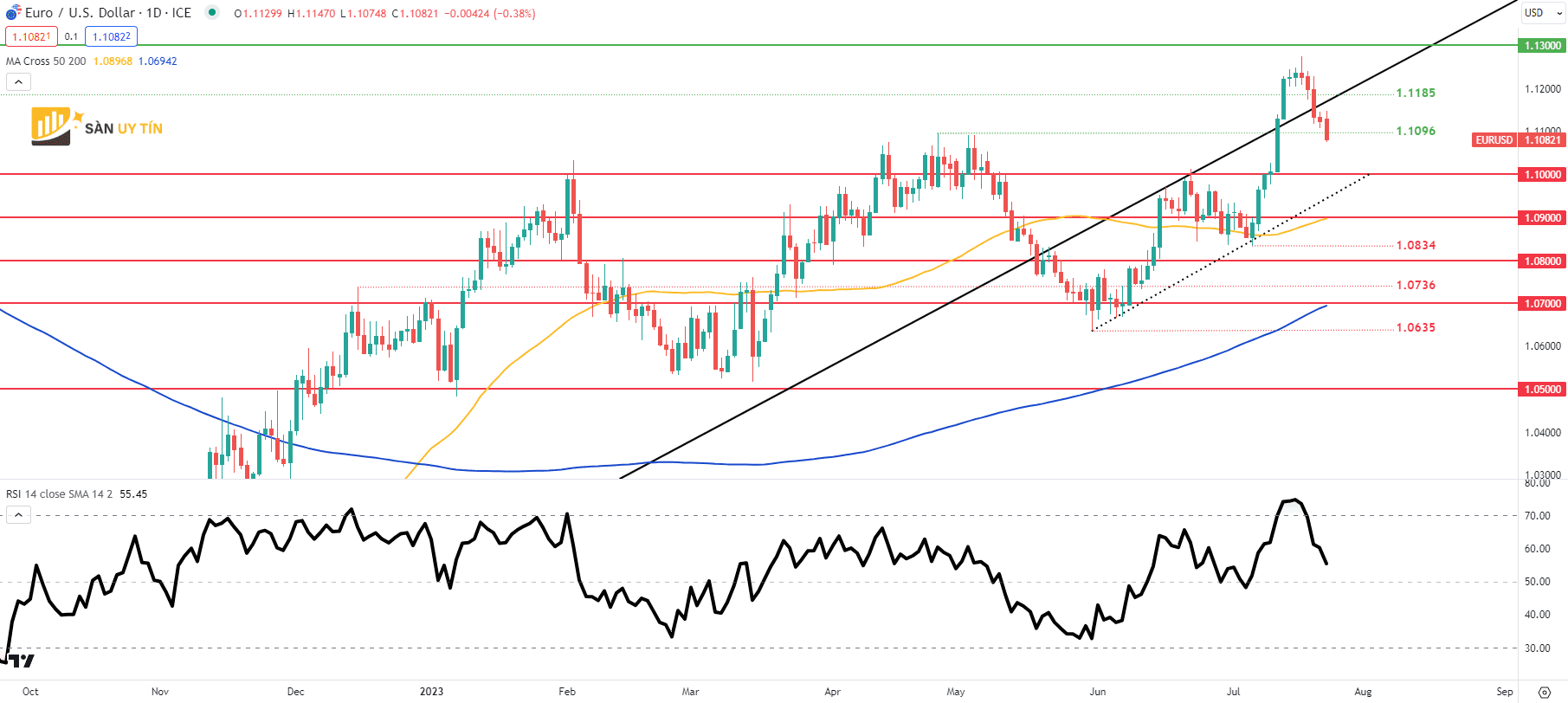
Task: Click the Jul label on time axis
Action: (1233, 692)
